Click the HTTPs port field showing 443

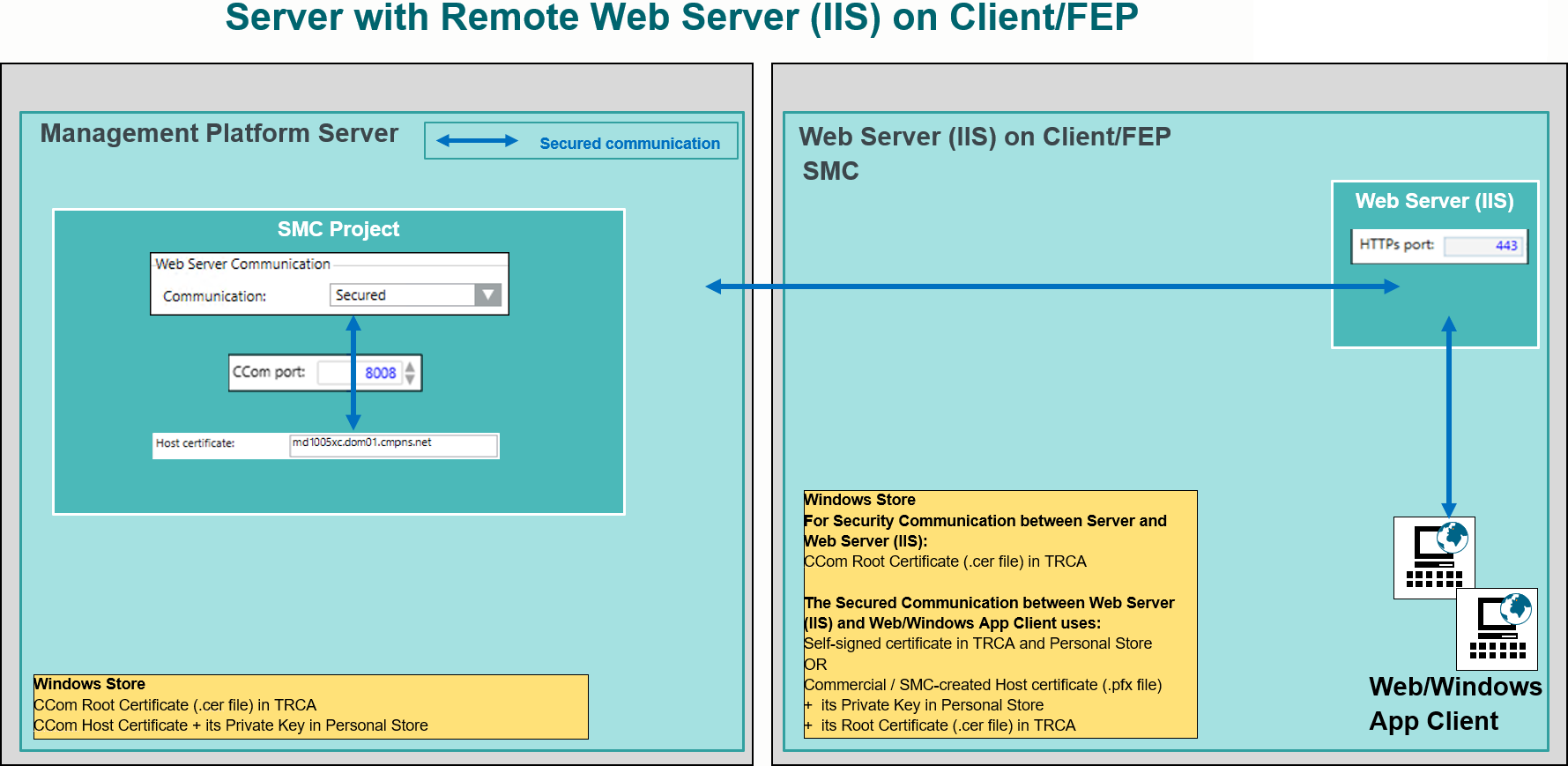(1483, 246)
